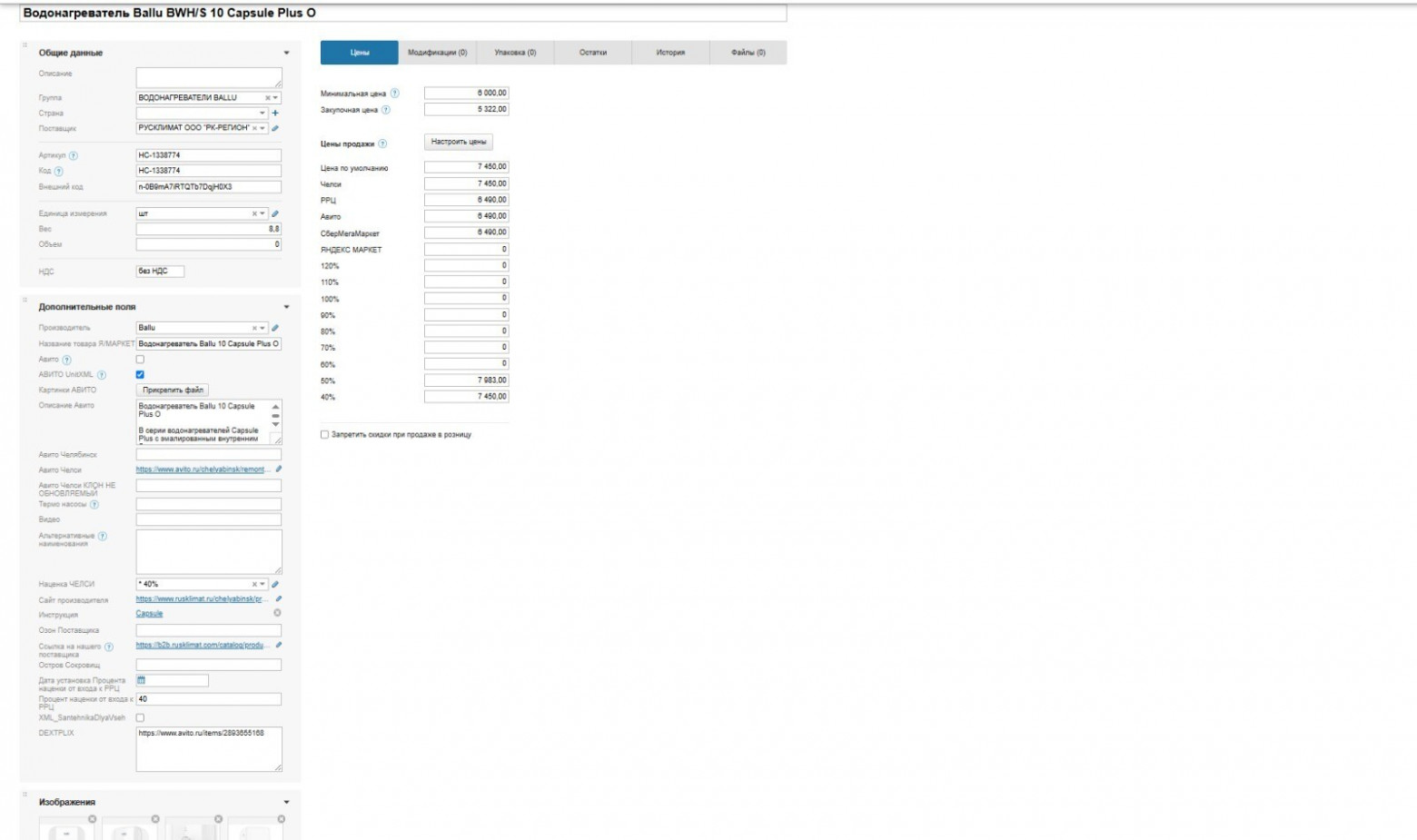This screenshot has height=840, width=1417.
Task: Open calendar icon for Дата установка Процента
Action: tap(142, 680)
